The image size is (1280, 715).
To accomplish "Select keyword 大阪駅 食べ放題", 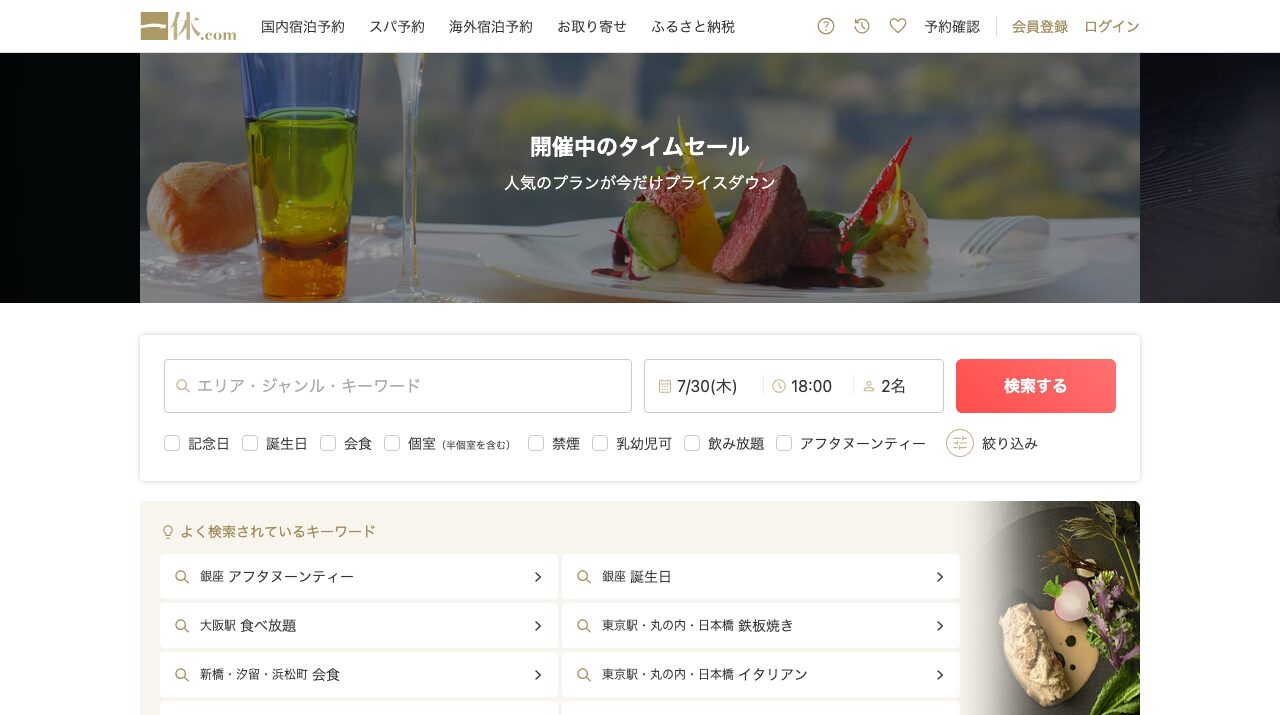I will pos(359,626).
